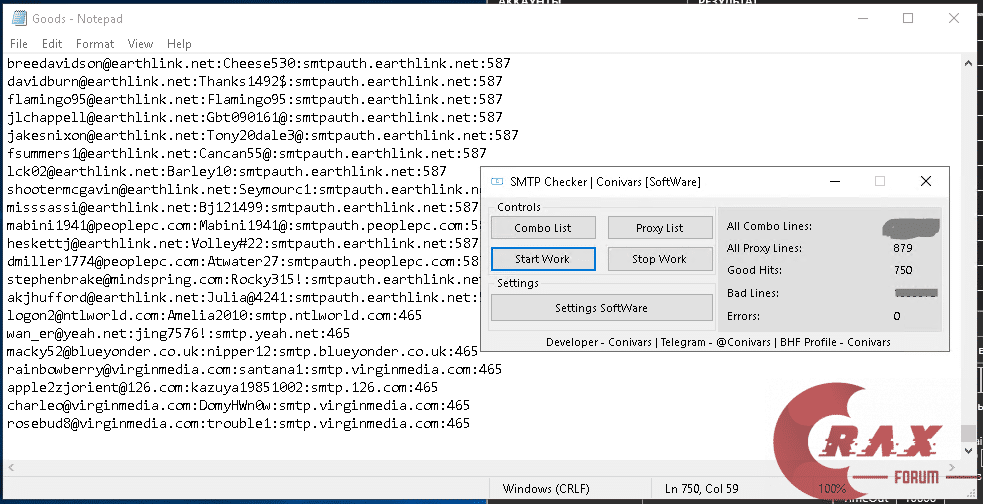Screen dimensions: 983x504
Task: Click the 'Settings' group label
Action: [518, 283]
